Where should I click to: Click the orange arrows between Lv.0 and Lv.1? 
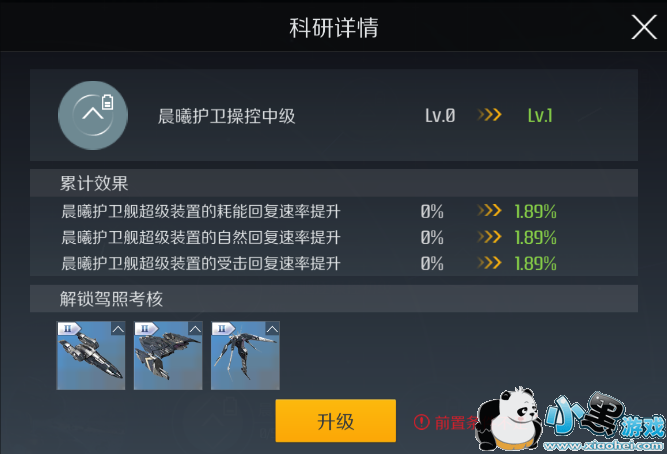tap(489, 115)
